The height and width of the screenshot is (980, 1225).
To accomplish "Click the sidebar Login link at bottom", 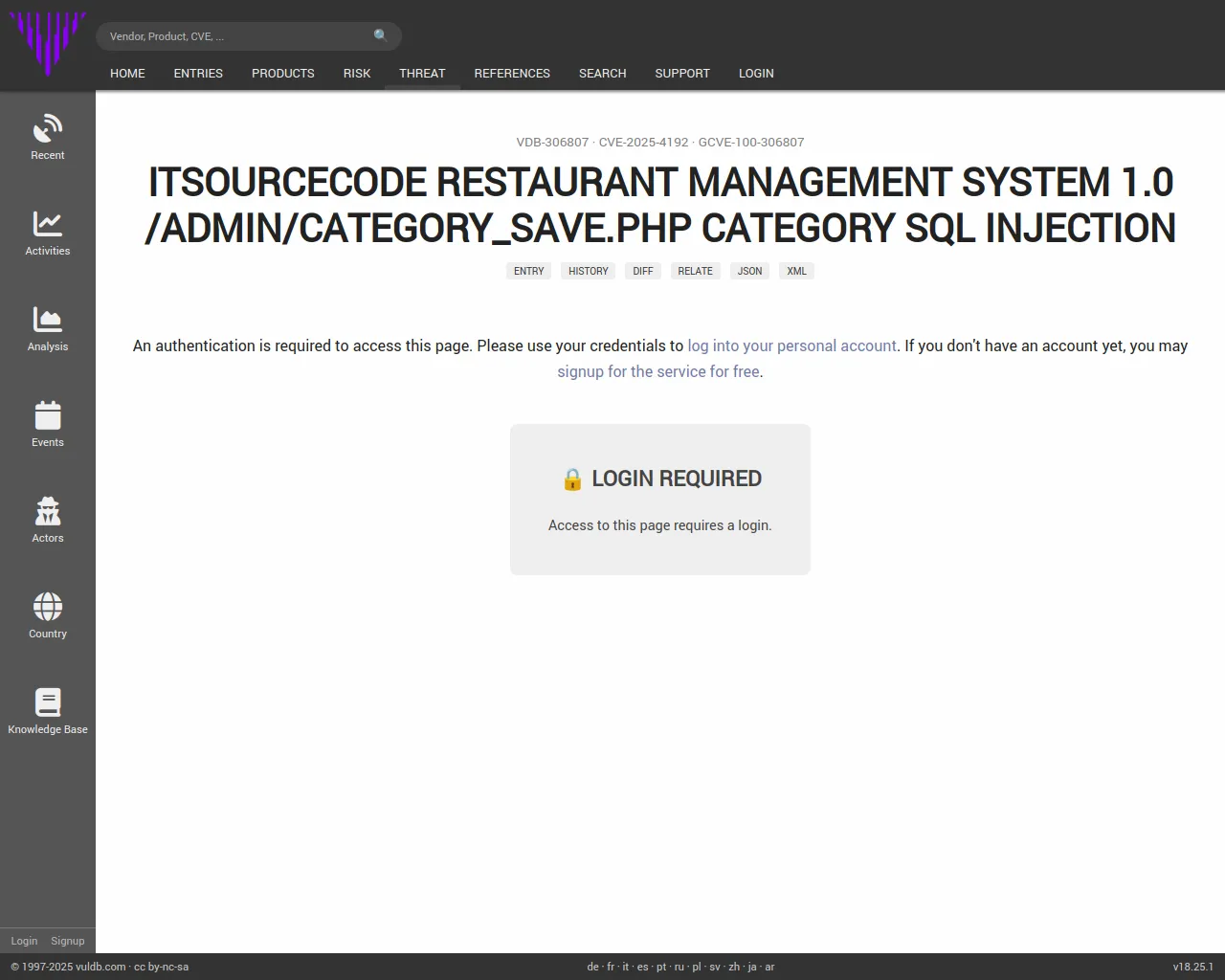I will [24, 941].
